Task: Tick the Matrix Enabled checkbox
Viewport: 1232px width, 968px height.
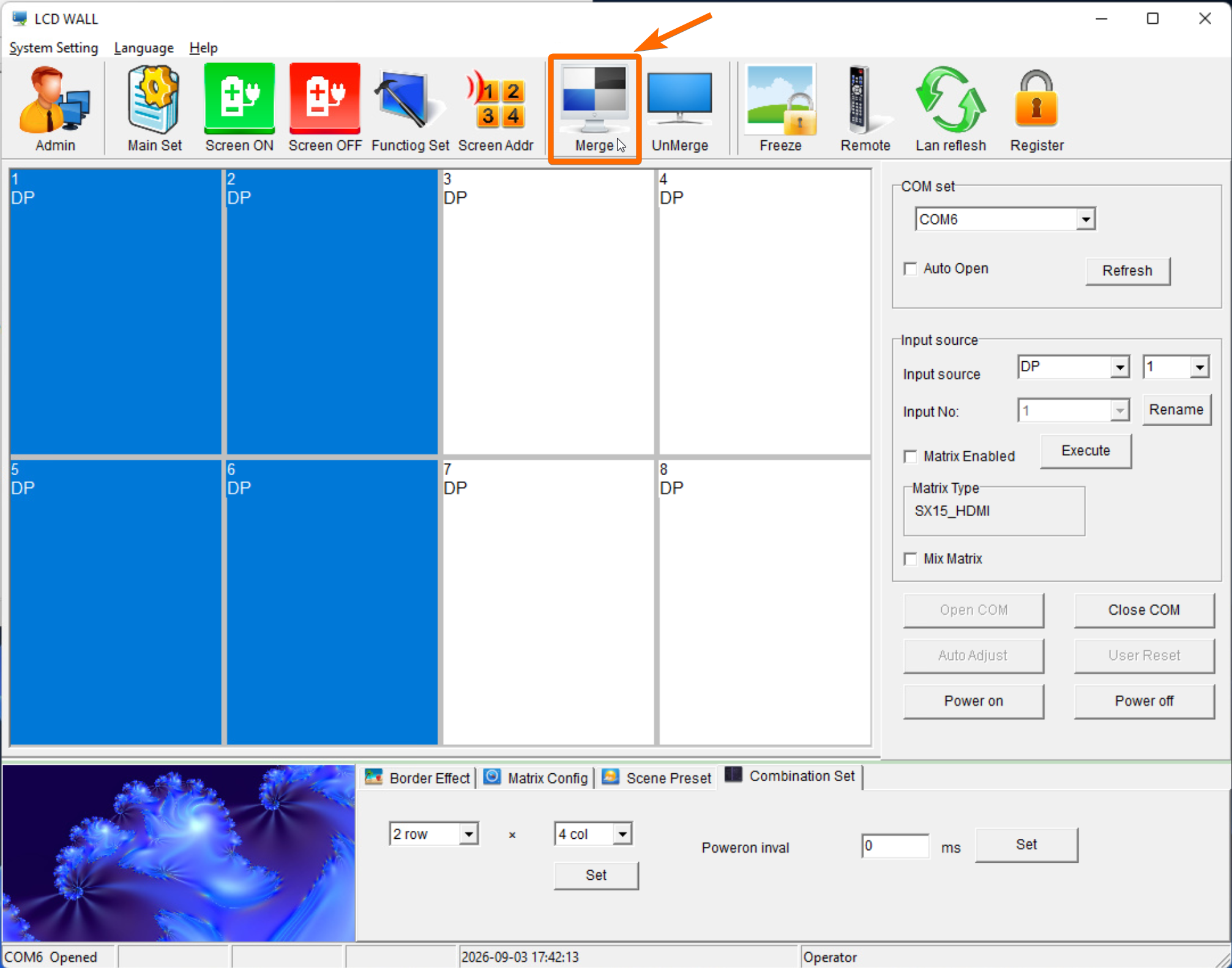Action: pos(911,456)
